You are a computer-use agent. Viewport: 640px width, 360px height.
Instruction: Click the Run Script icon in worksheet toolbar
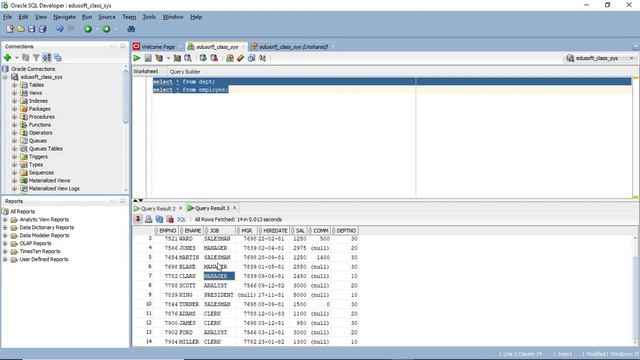[148, 58]
